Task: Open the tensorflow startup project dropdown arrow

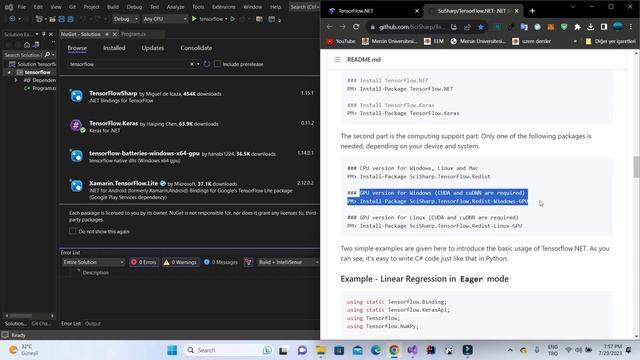Action: (226, 19)
